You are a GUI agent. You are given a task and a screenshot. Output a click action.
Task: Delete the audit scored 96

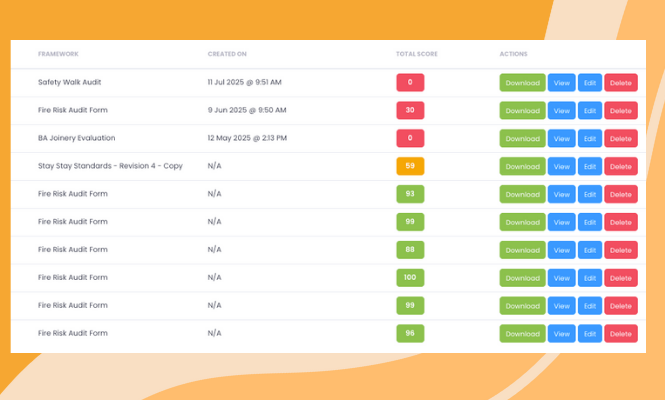click(620, 334)
